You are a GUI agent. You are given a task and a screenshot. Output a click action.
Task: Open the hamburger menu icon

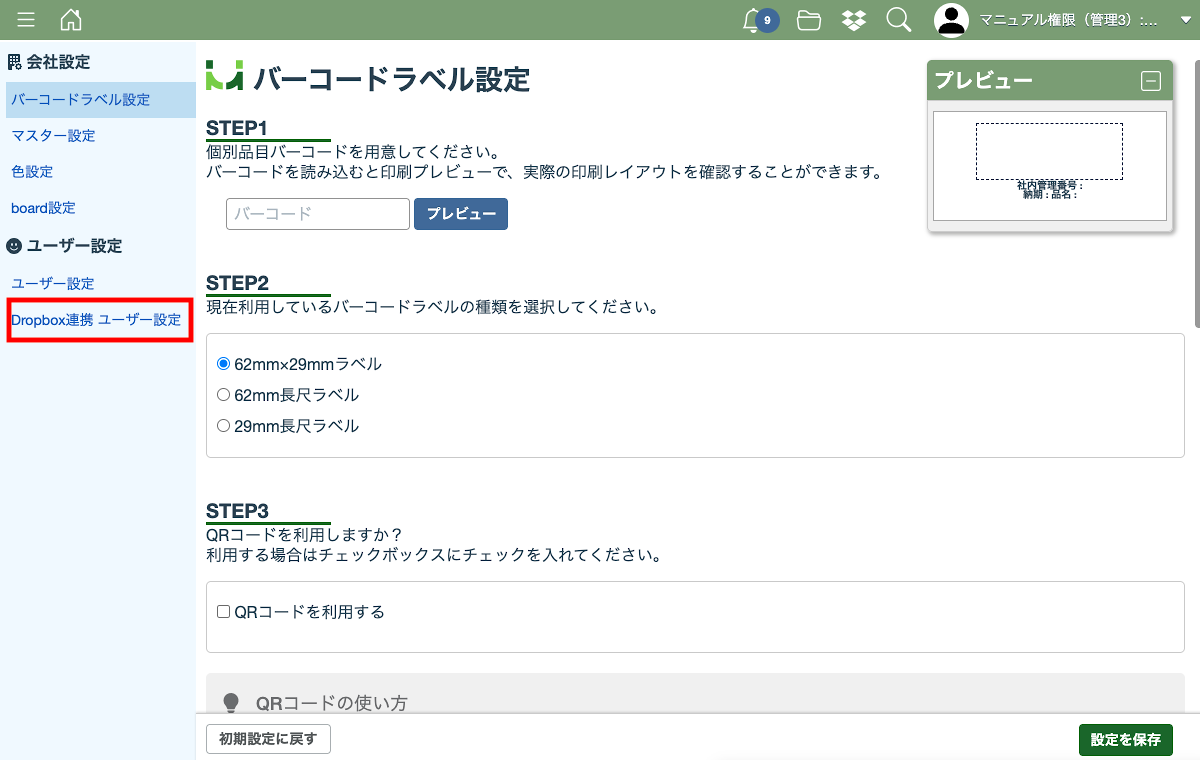(26, 20)
